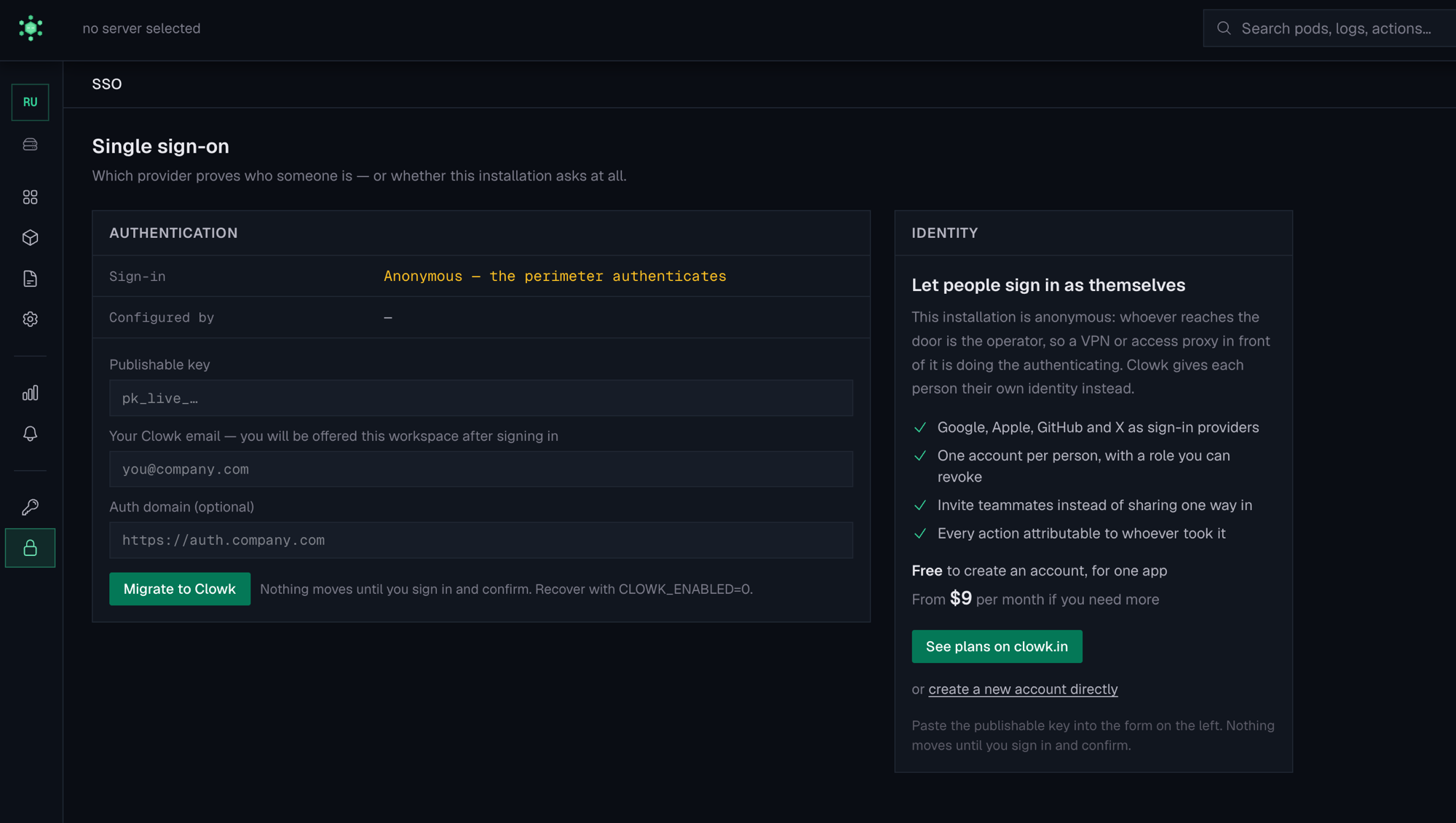Open the cube pods icon in sidebar
The height and width of the screenshot is (823, 1456).
pyautogui.click(x=31, y=238)
